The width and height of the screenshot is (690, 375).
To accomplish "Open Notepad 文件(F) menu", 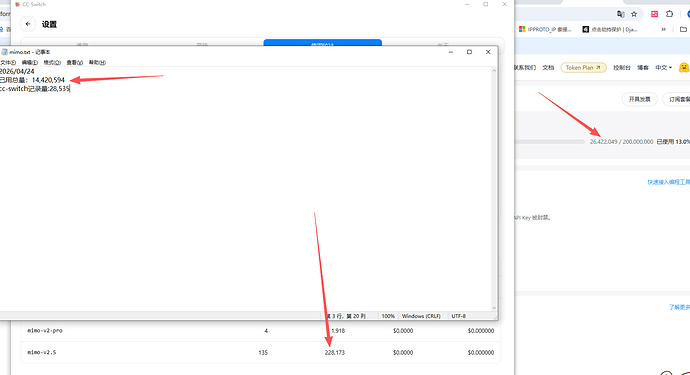I will (7, 62).
